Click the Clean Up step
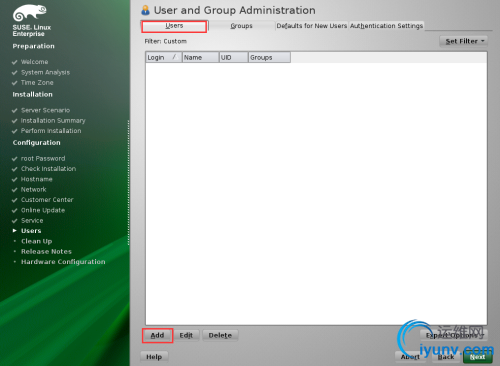 (37, 241)
